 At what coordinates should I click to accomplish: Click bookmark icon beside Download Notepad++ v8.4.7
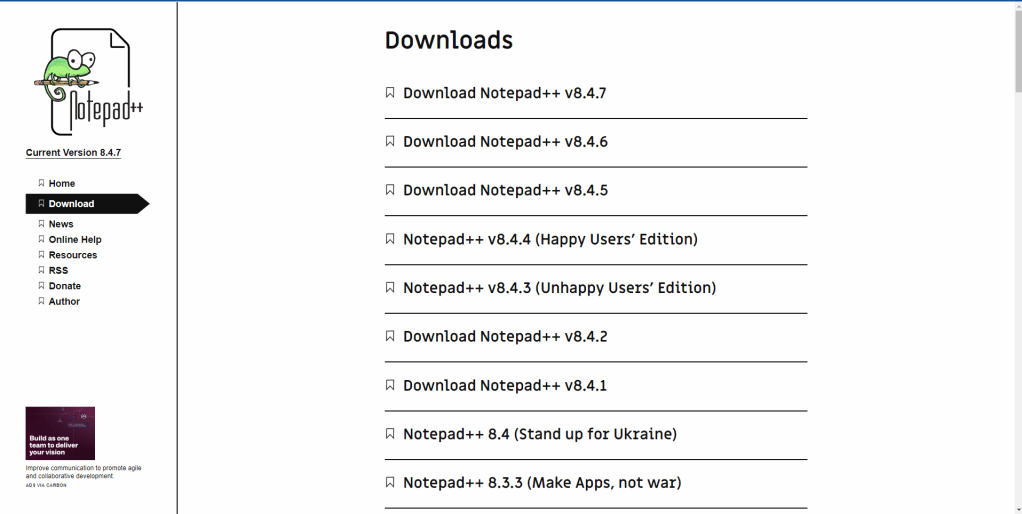(x=390, y=93)
